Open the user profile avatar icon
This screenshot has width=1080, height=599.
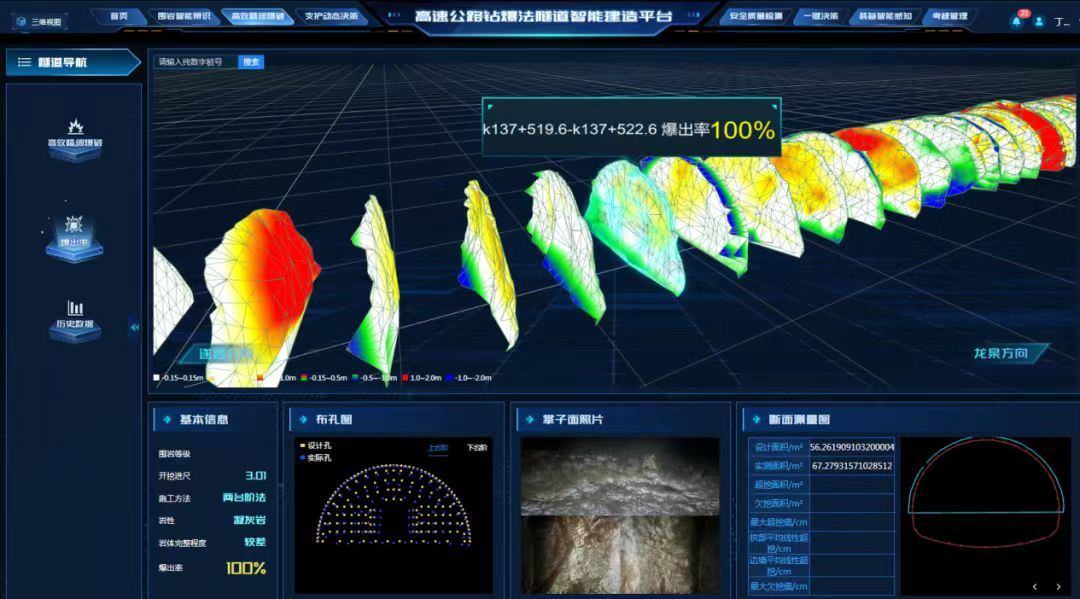[x=1039, y=21]
